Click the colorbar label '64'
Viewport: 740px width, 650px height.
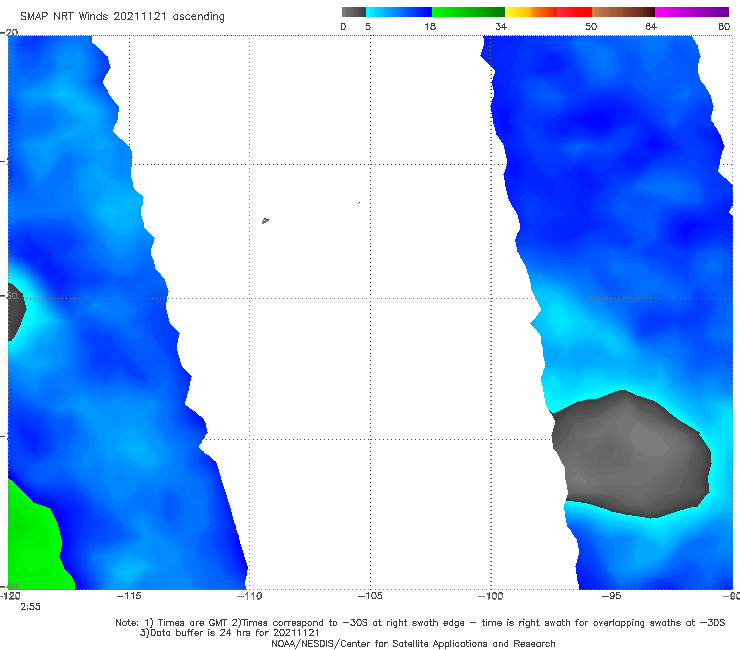(651, 26)
